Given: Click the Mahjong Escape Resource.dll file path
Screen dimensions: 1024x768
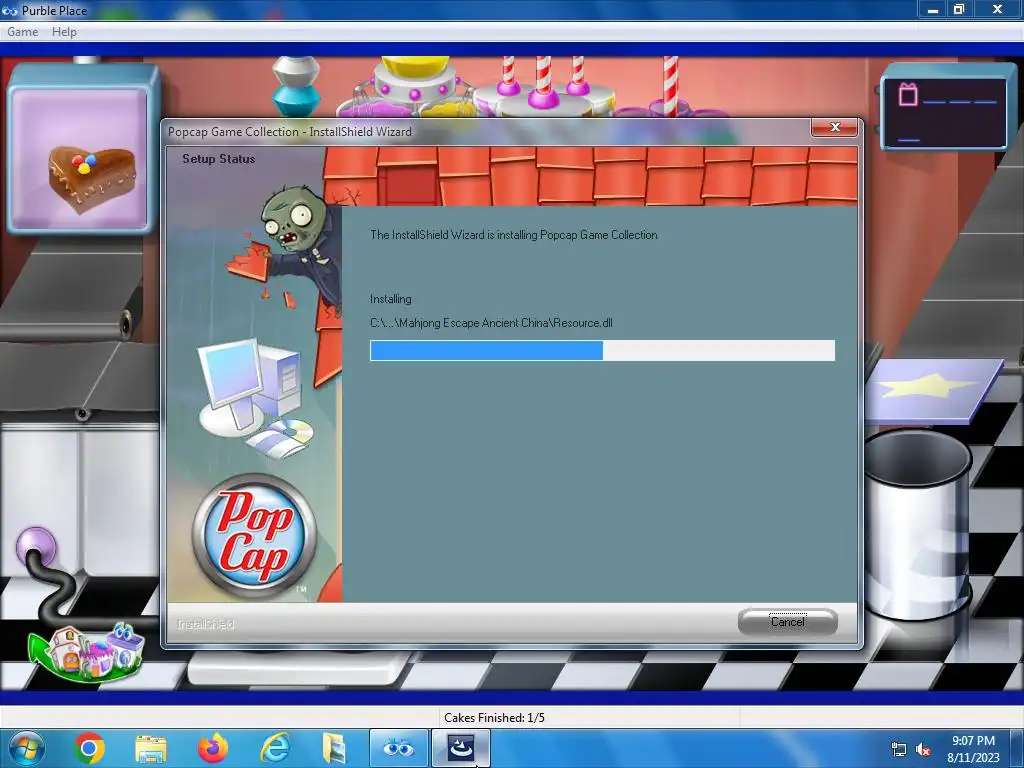Looking at the screenshot, I should (491, 323).
